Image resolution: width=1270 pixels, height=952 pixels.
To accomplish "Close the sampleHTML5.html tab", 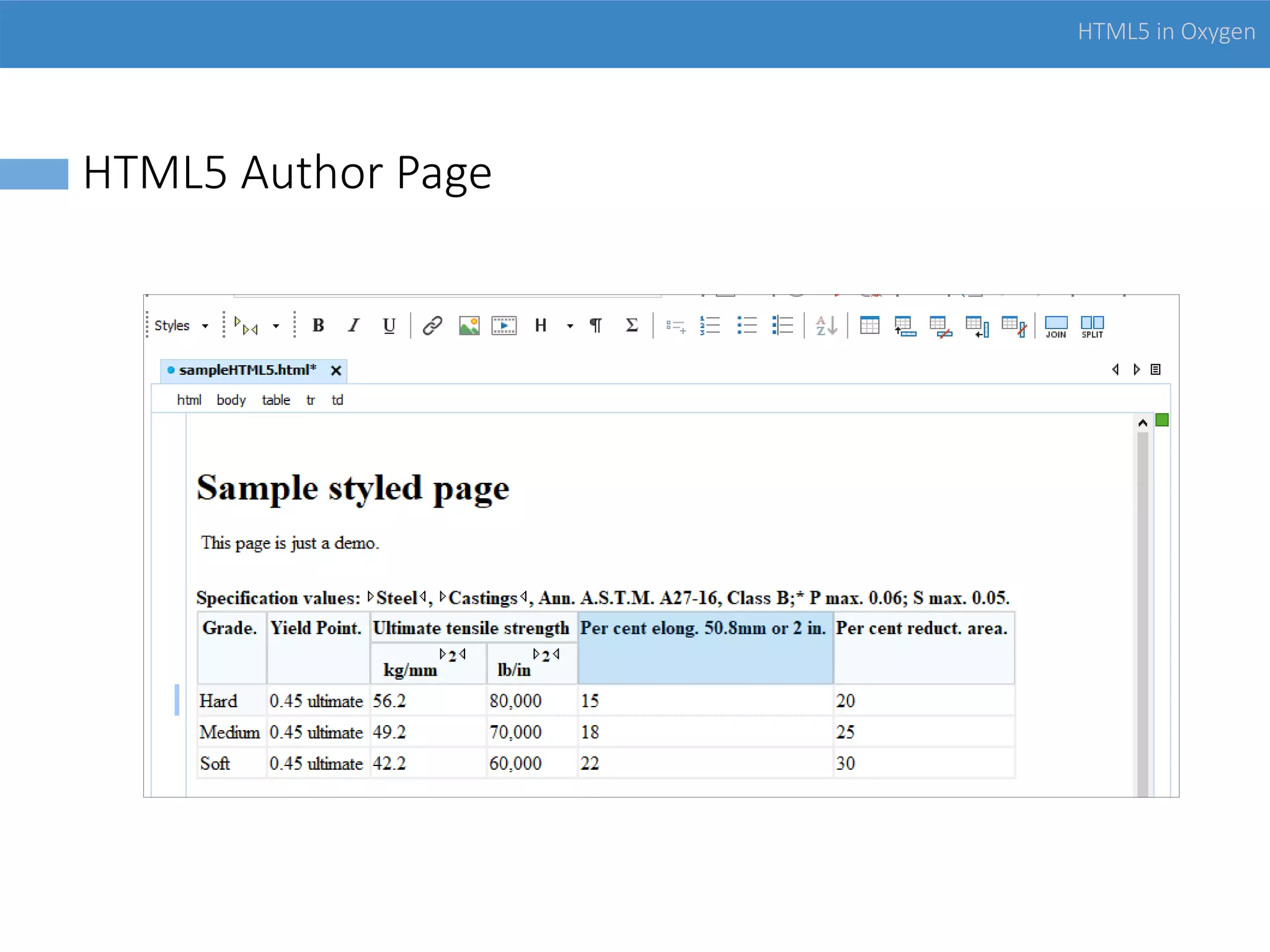I will point(336,371).
